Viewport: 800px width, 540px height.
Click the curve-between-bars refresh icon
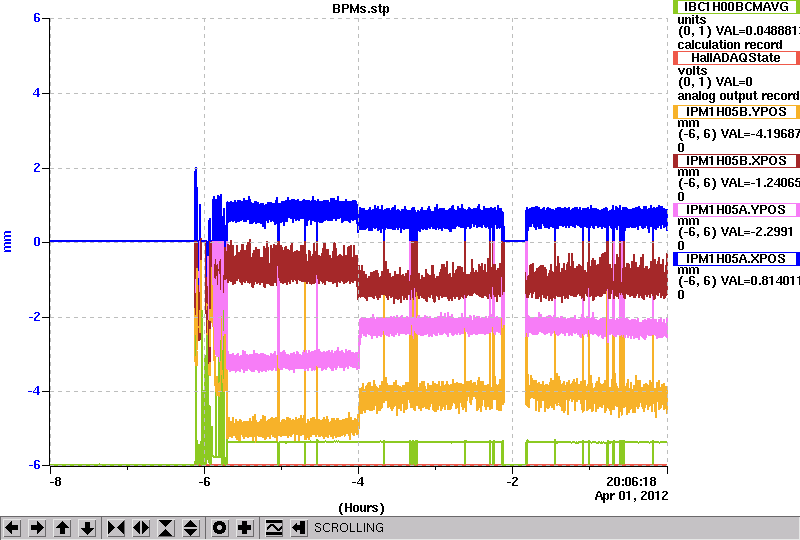[x=273, y=528]
